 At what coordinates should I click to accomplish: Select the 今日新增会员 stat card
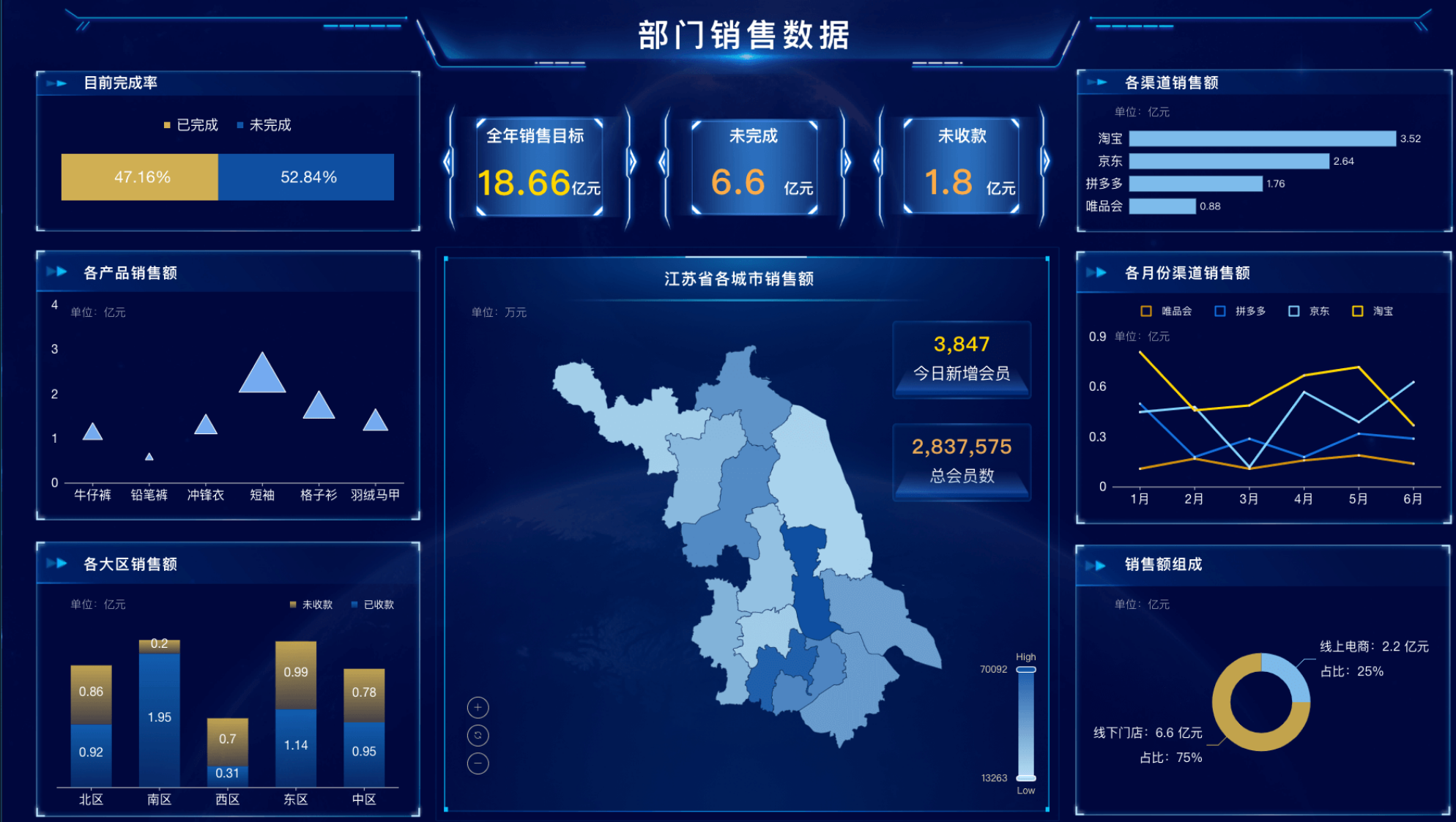pyautogui.click(x=961, y=359)
